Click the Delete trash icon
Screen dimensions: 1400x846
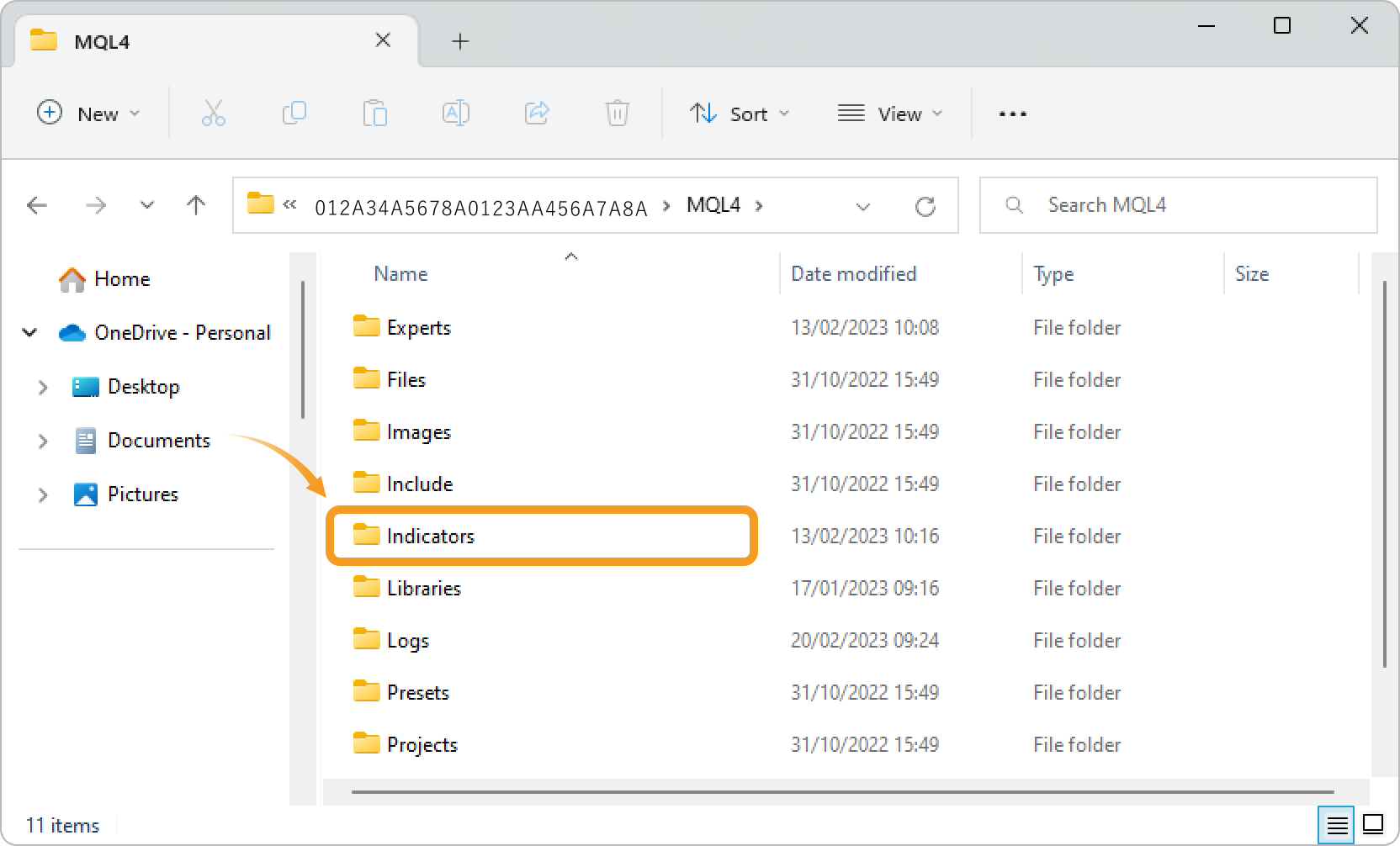[x=618, y=113]
